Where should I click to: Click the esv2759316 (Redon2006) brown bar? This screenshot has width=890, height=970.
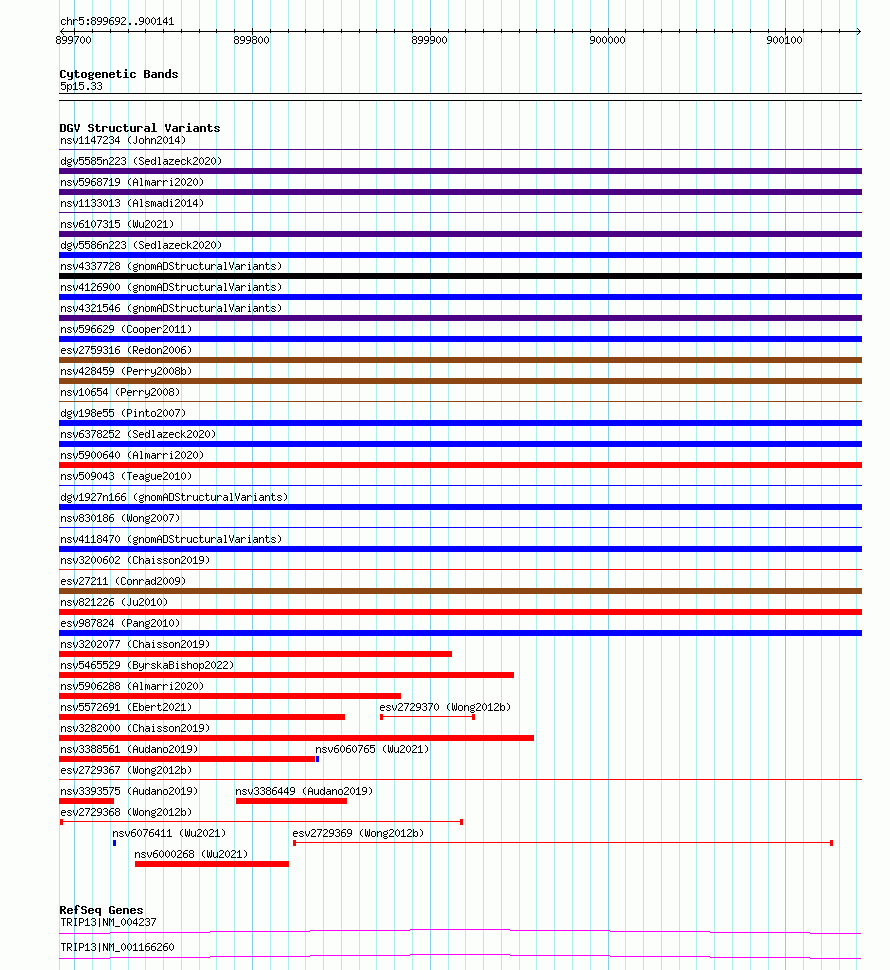[x=460, y=361]
